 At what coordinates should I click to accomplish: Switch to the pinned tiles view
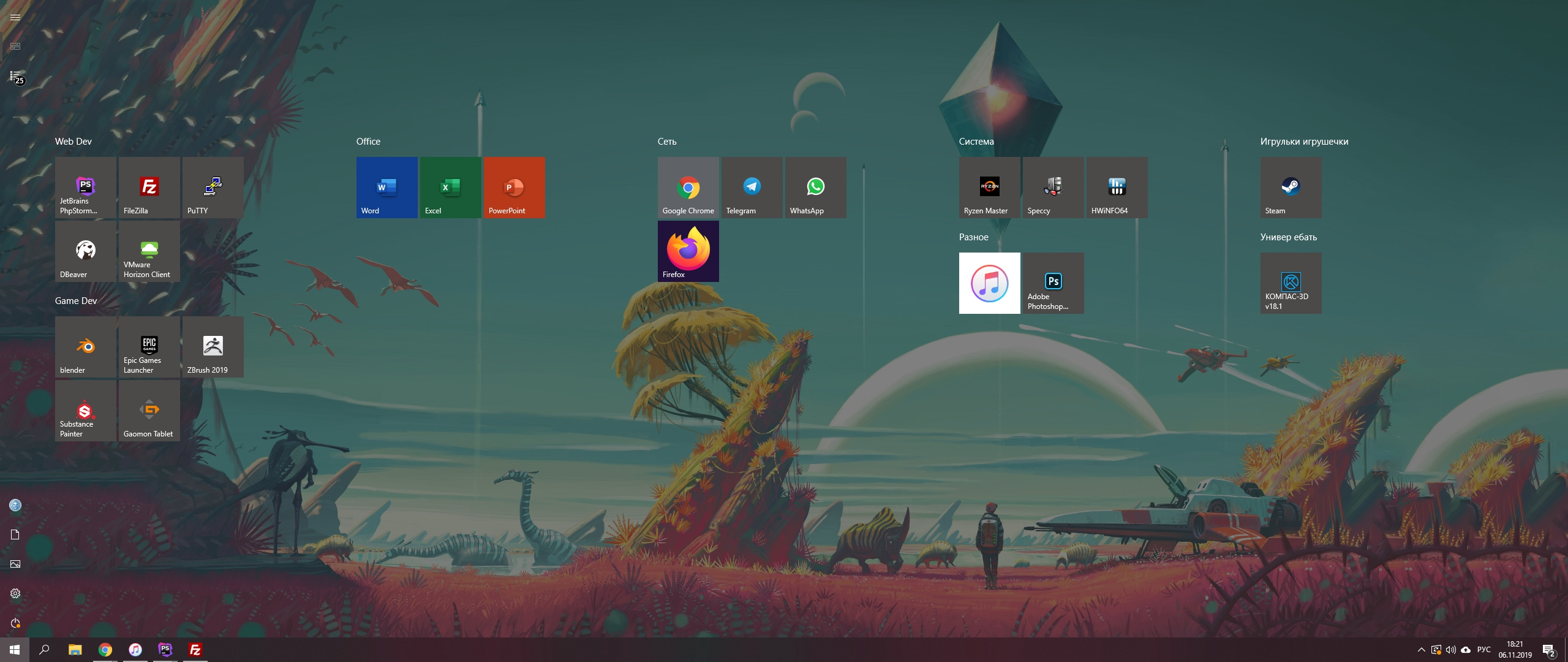pos(15,47)
